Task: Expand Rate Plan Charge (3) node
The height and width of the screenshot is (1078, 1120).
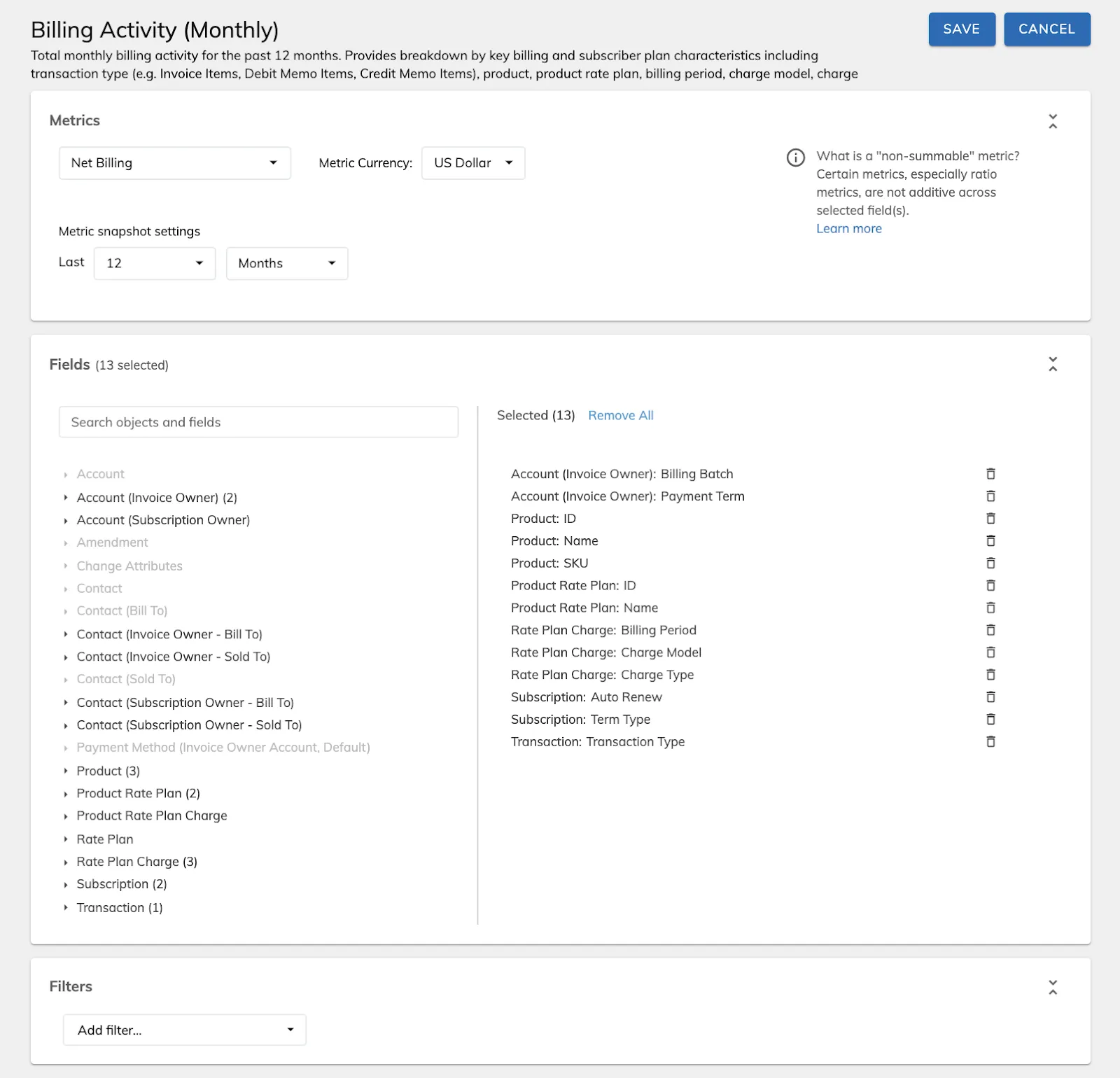Action: click(66, 862)
